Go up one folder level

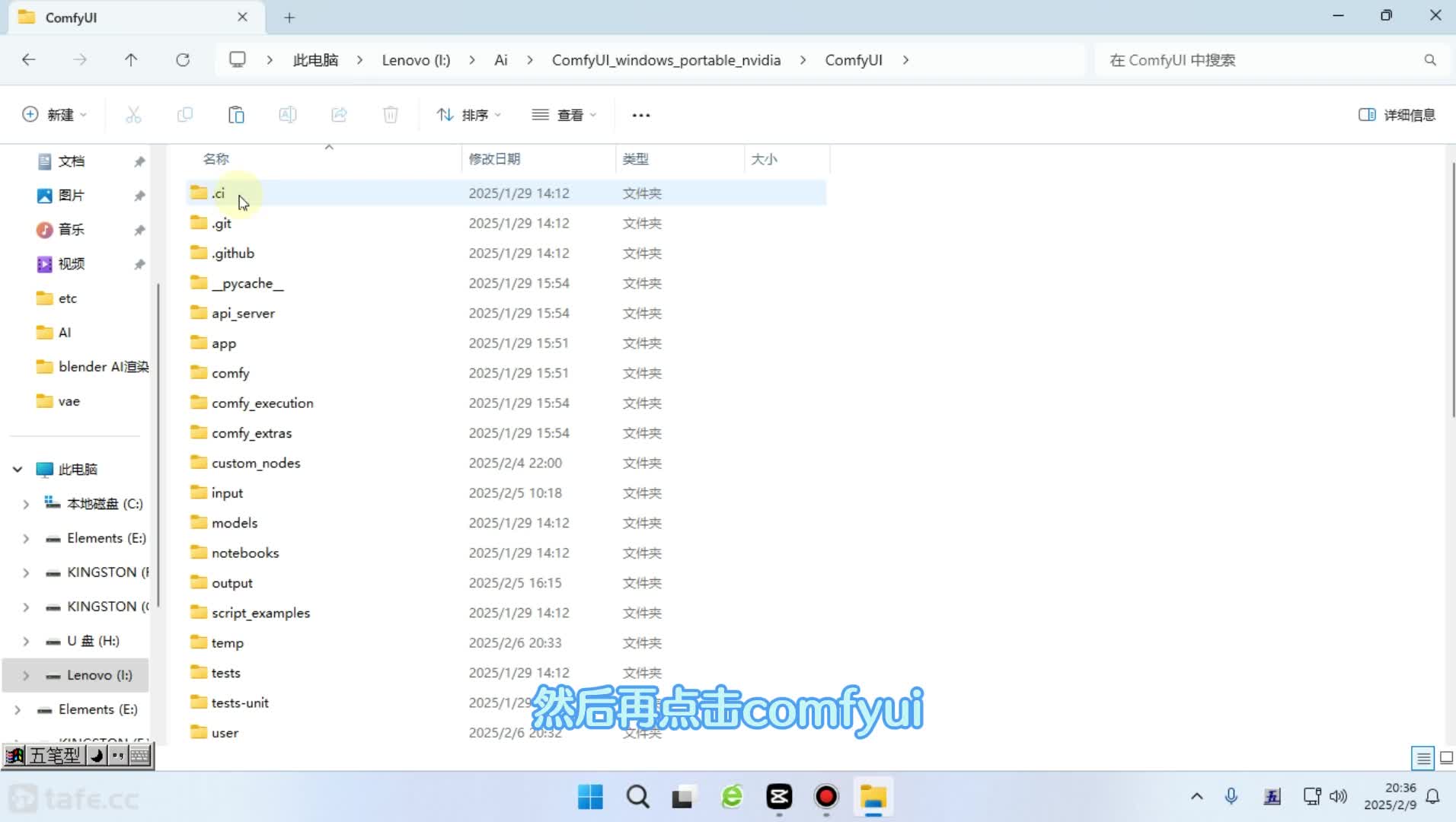(x=131, y=60)
